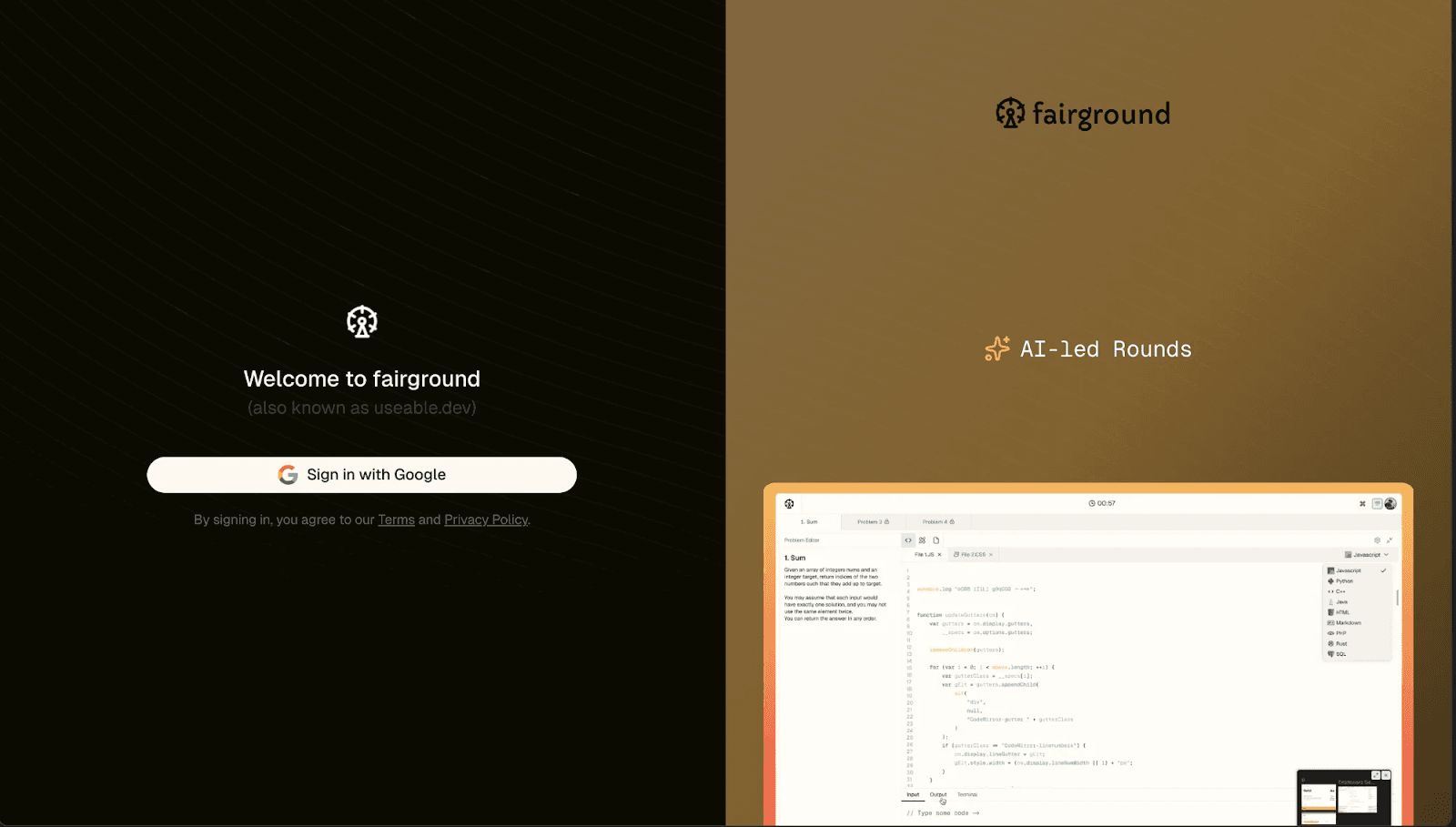Click the 'Type some code' input area

tap(942, 813)
